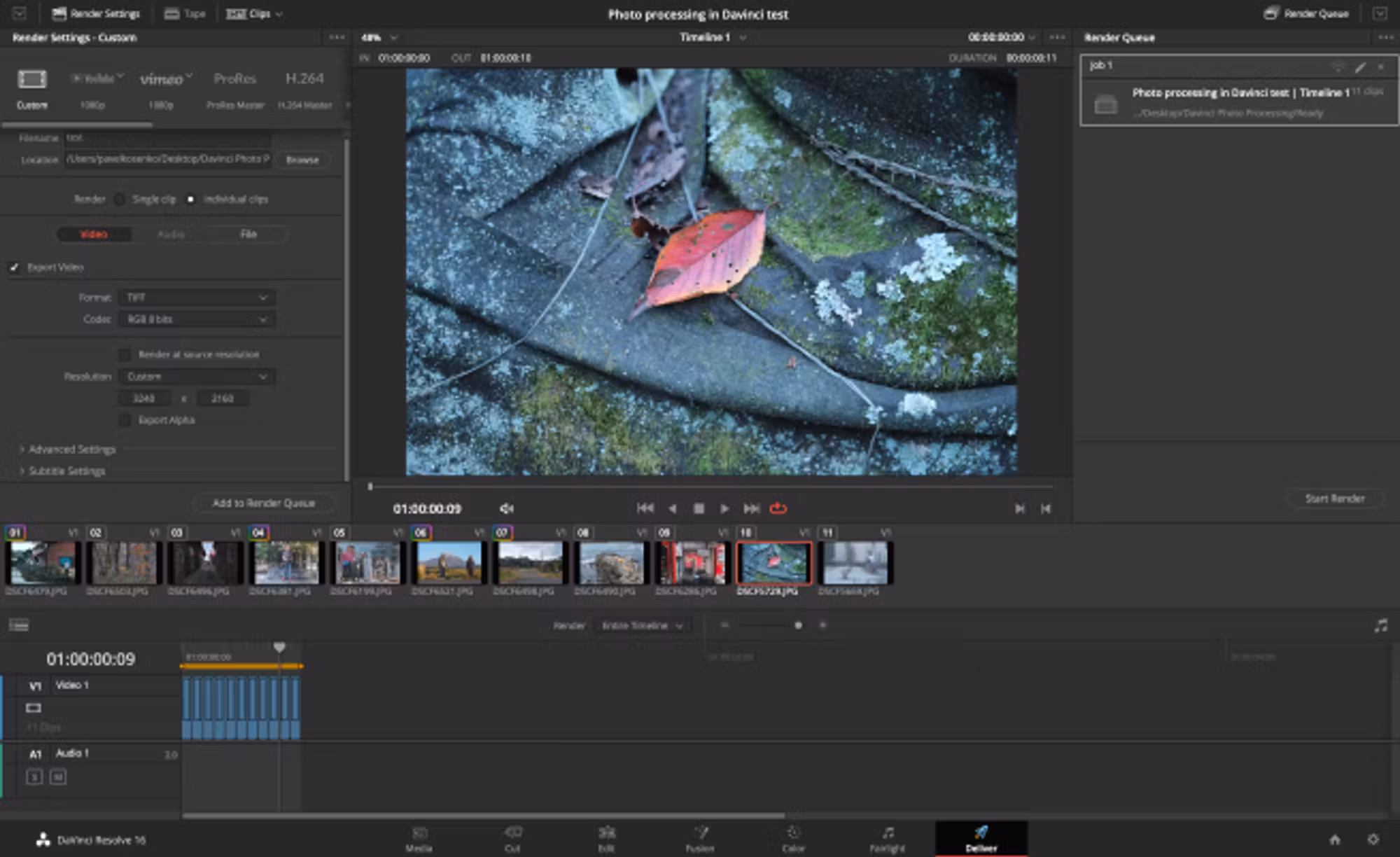Select the Single clip render option

[120, 200]
